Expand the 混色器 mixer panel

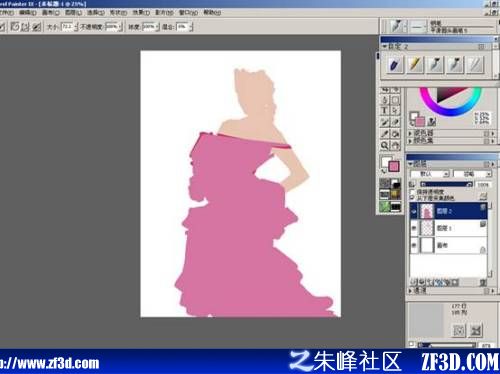[x=410, y=133]
